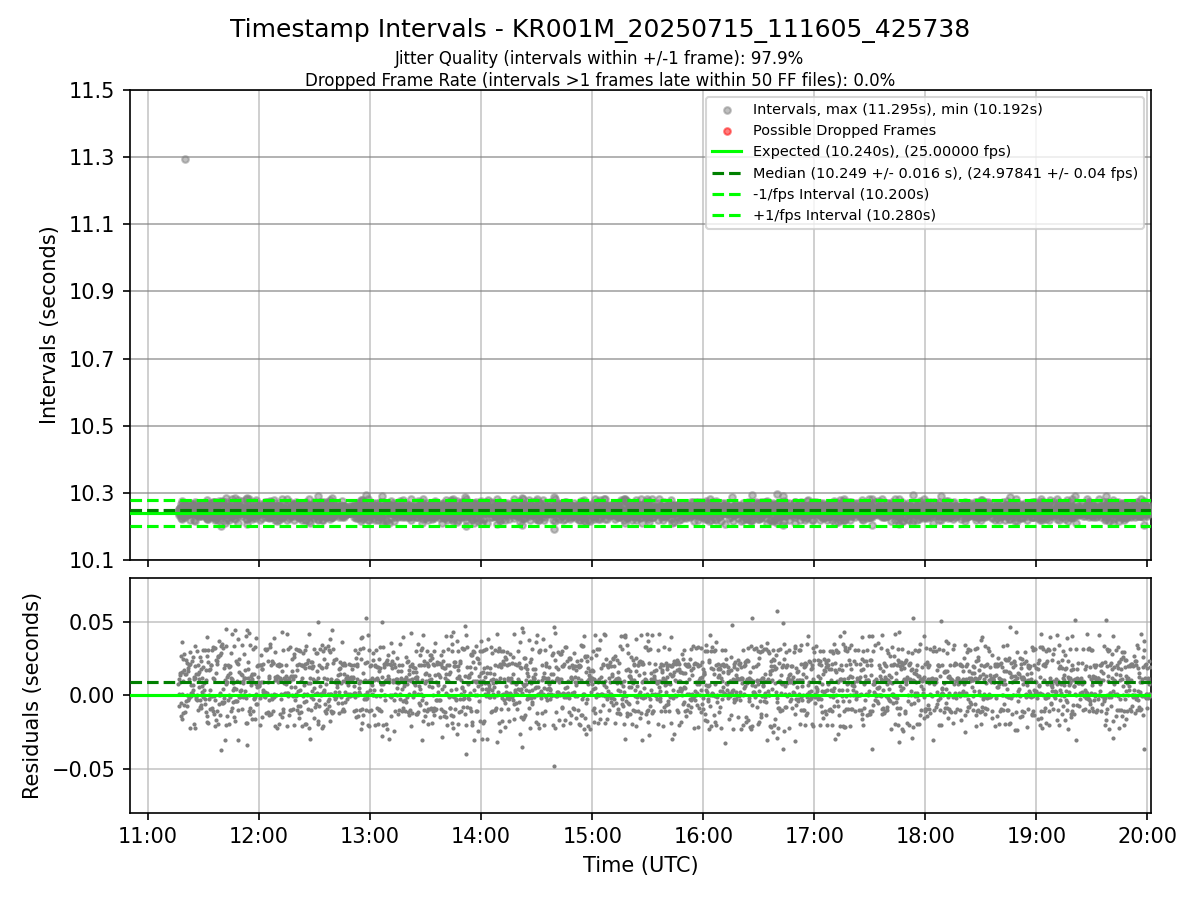The image size is (1200, 900).
Task: Click the gray Intervals marker in legend
Action: point(727,110)
